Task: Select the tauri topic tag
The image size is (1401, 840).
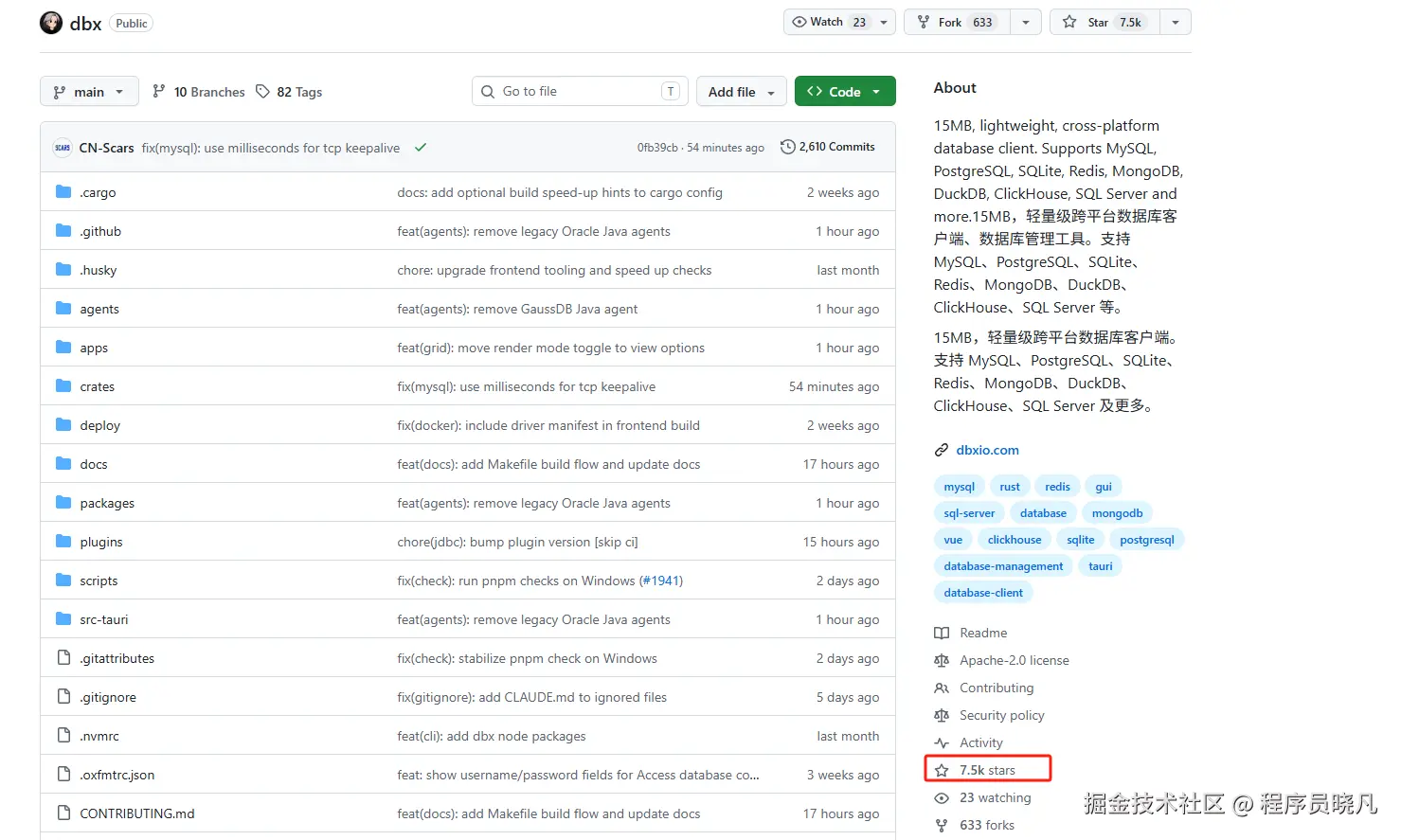Action: 1101,566
